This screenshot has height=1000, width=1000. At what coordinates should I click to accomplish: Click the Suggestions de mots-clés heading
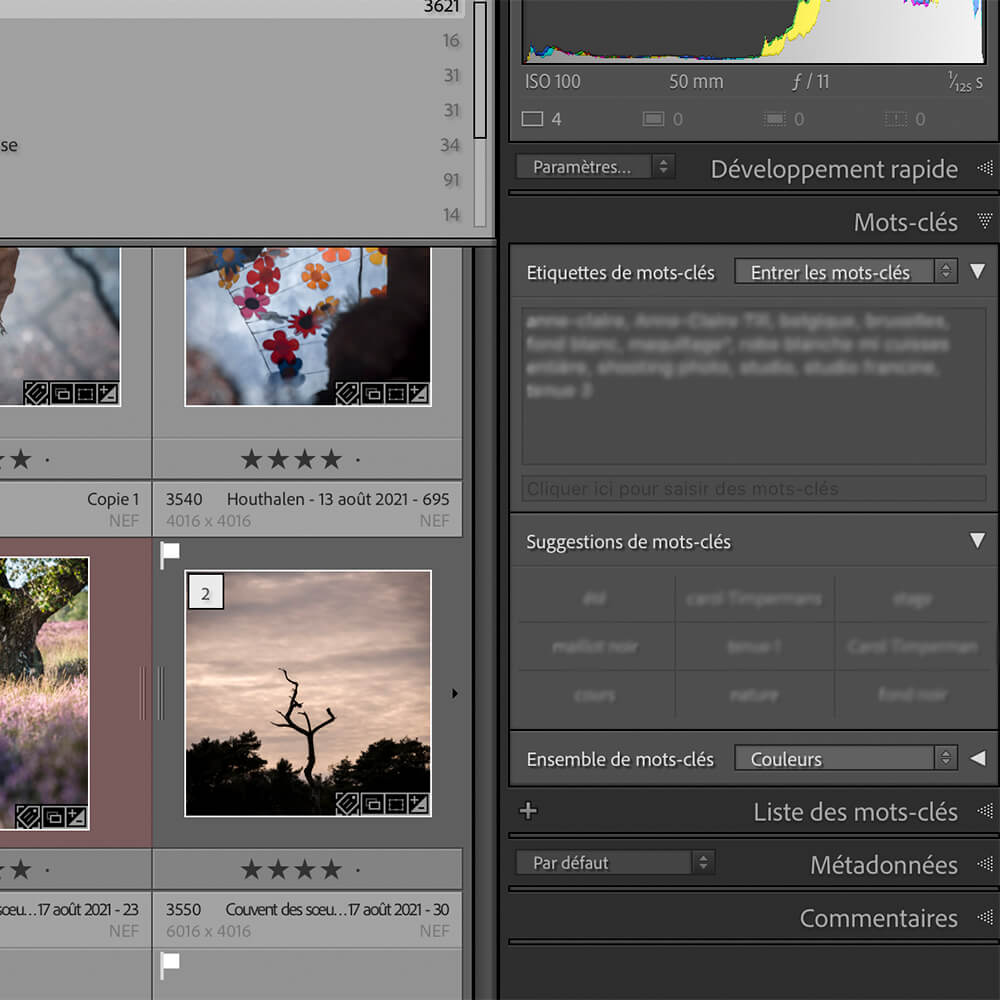click(628, 541)
